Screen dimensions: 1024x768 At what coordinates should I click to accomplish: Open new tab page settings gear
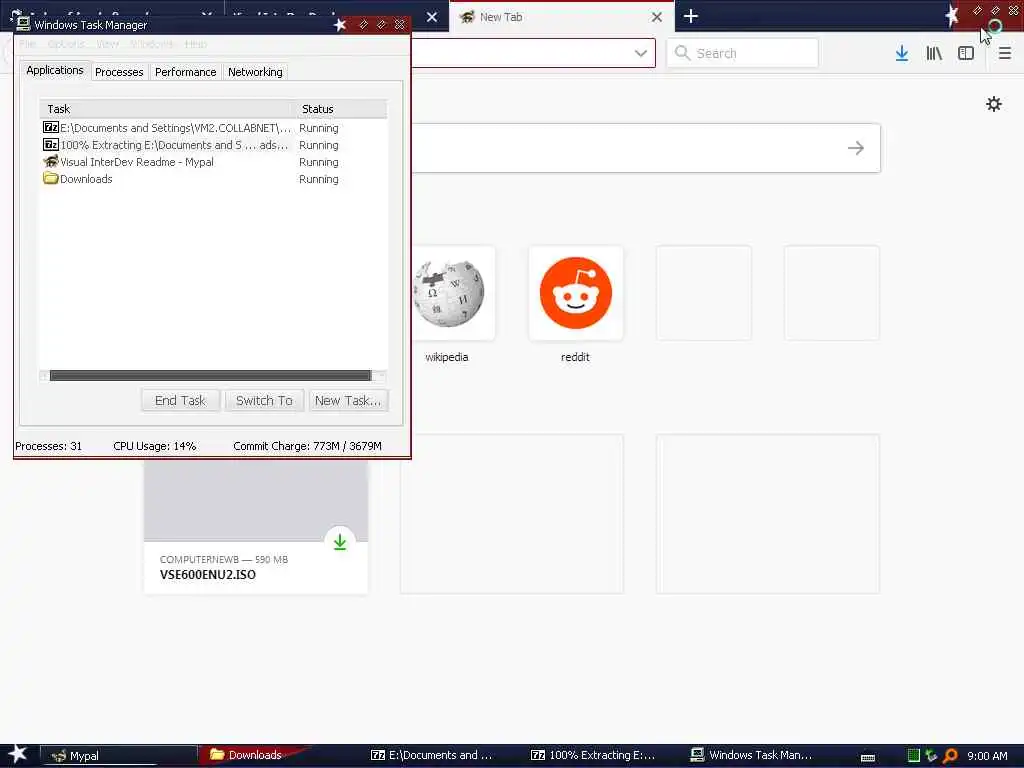tap(993, 104)
